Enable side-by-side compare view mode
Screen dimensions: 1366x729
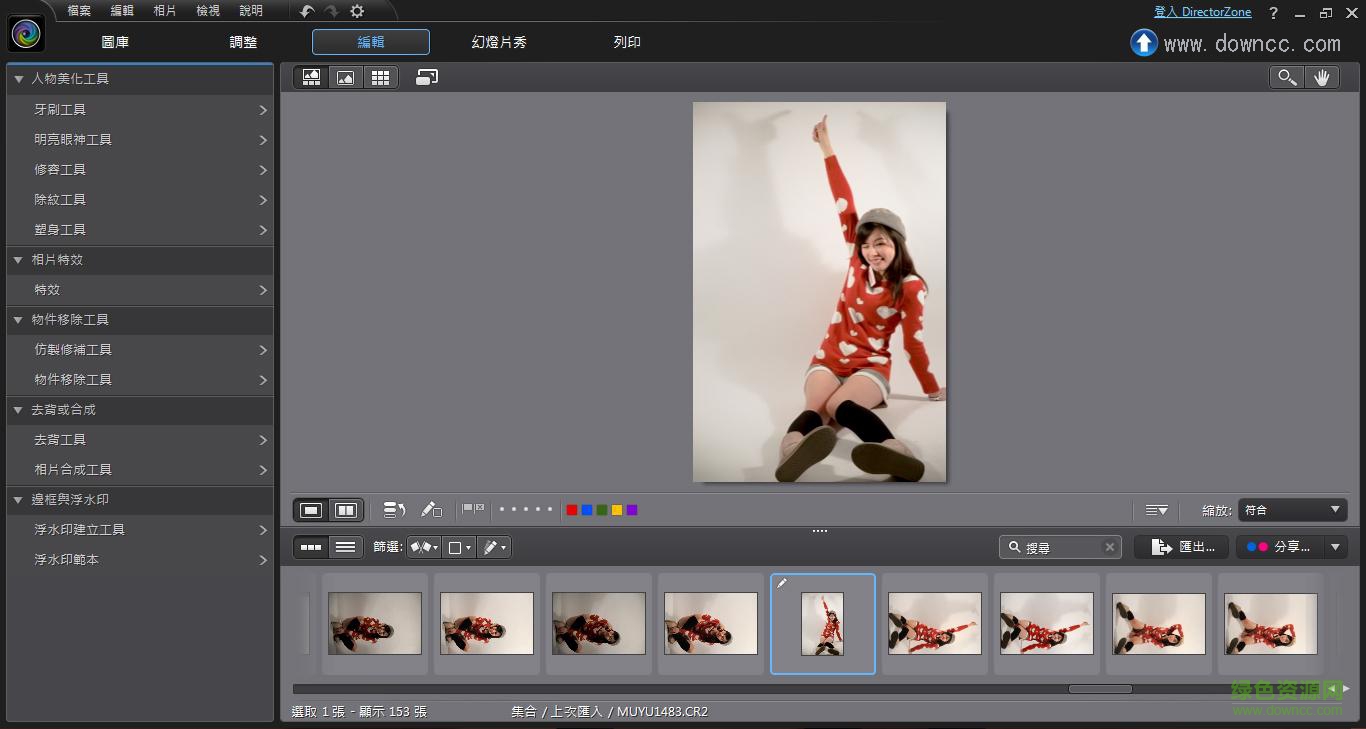(346, 510)
